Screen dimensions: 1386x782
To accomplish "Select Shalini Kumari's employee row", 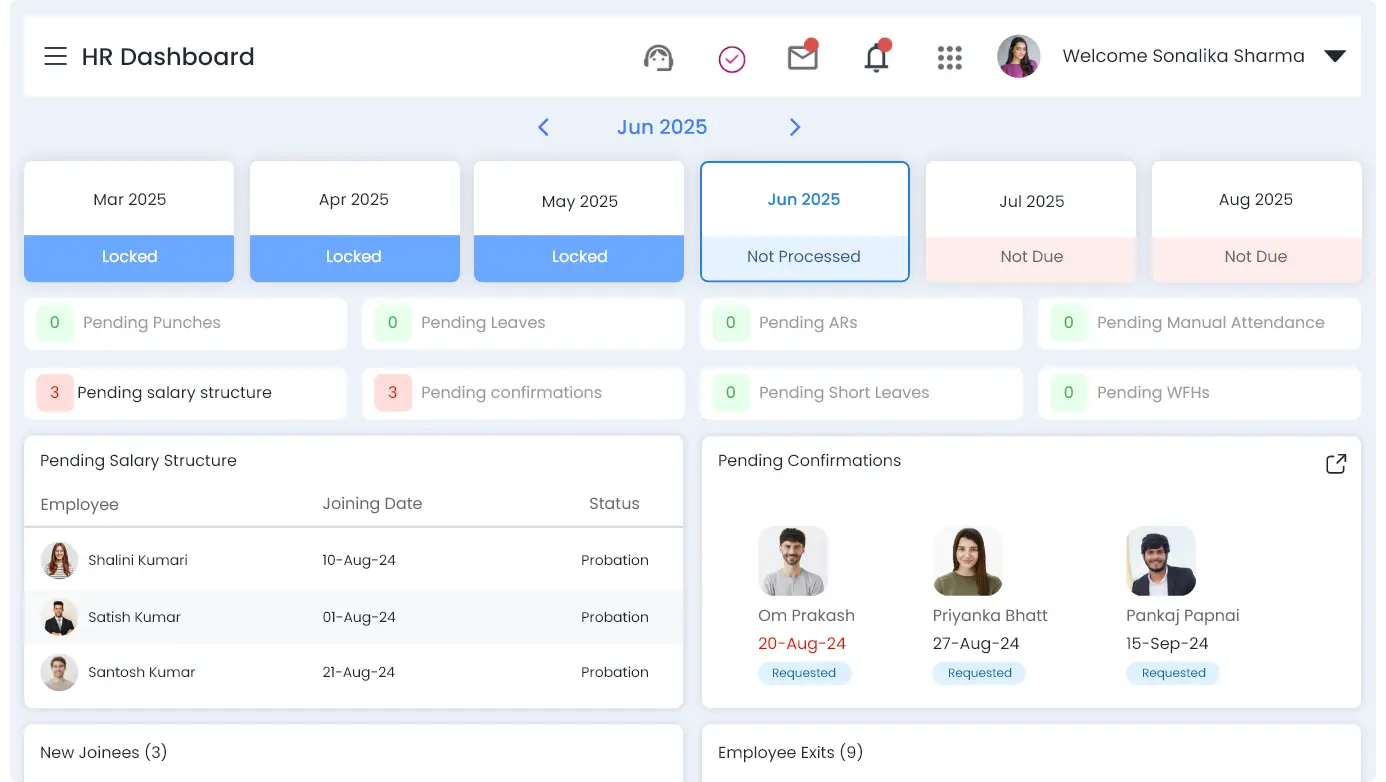I will point(353,561).
